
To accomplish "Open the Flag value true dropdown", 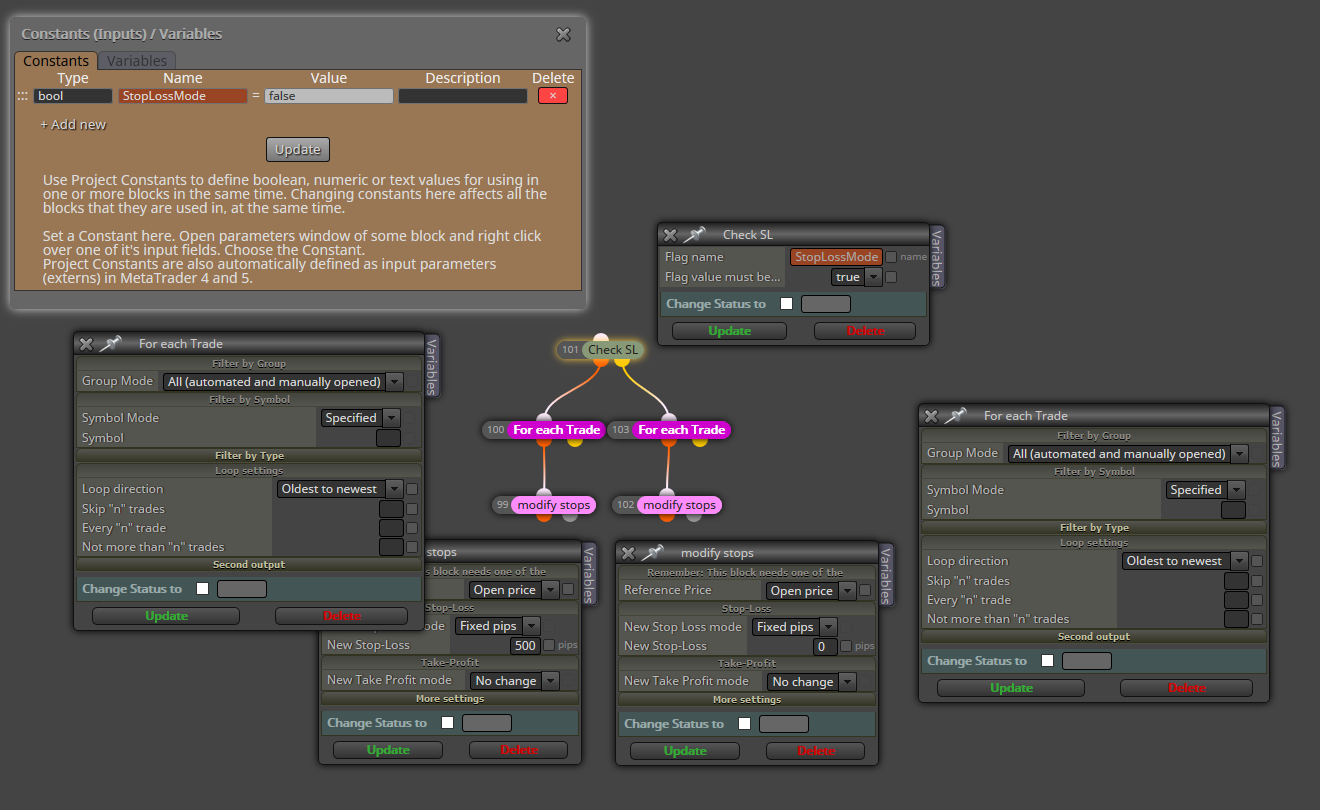I will click(x=857, y=277).
